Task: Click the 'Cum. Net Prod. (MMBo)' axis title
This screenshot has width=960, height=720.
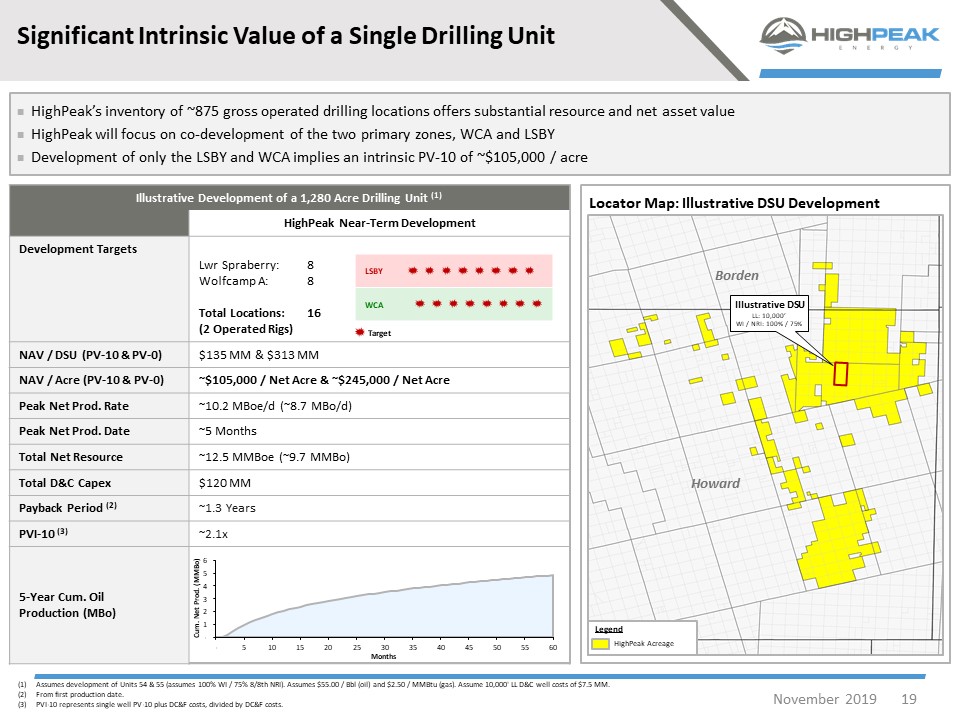Action: (197, 598)
